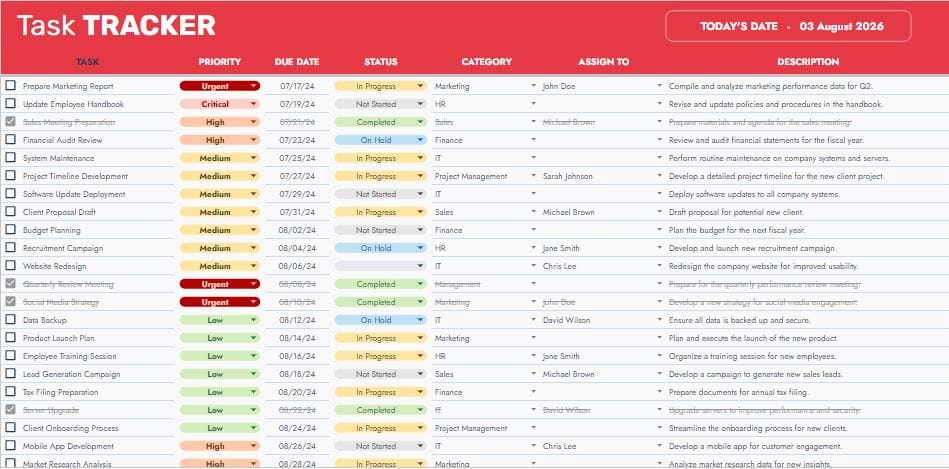The image size is (949, 469).
Task: Click the Completed status of Social Media Strategy
Action: (381, 302)
